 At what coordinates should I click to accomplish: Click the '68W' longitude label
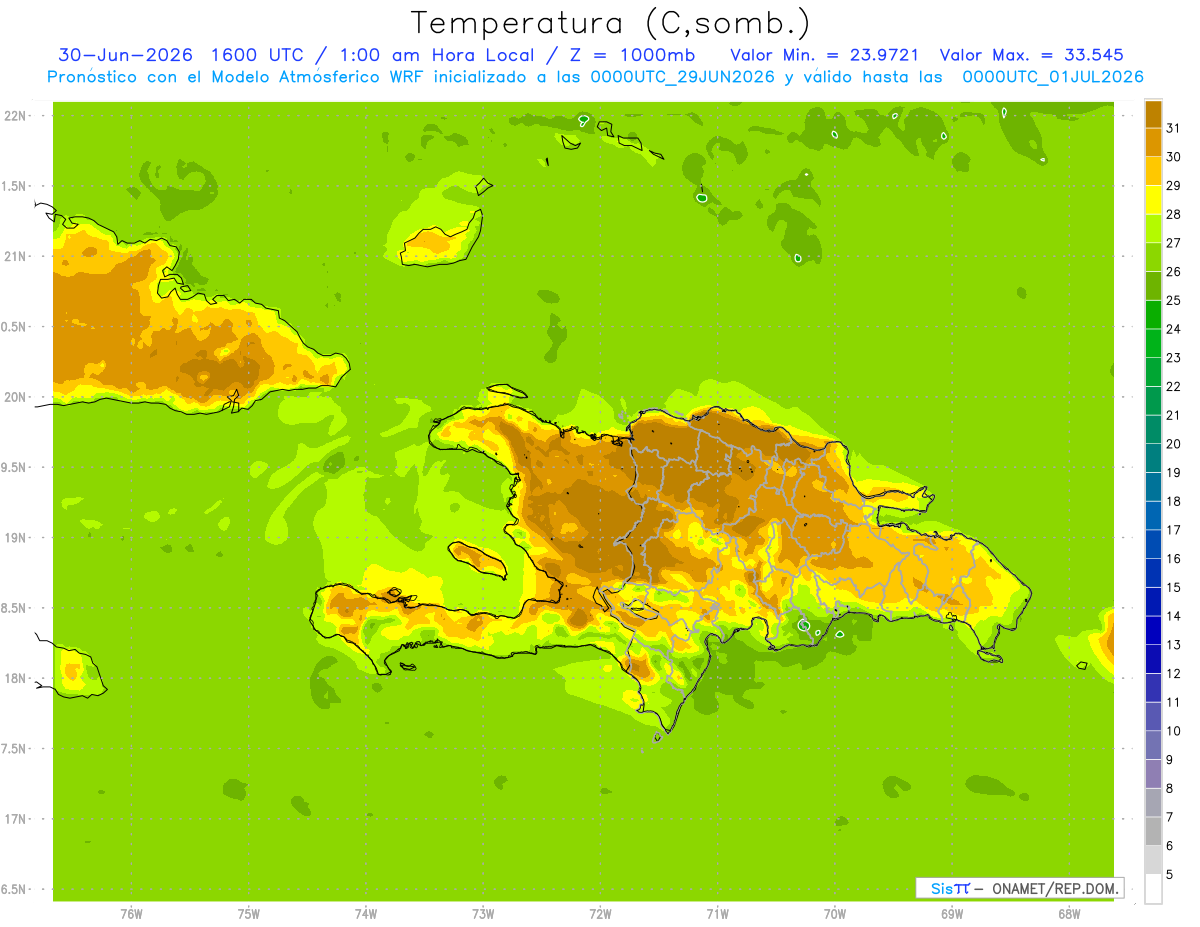pyautogui.click(x=1069, y=914)
